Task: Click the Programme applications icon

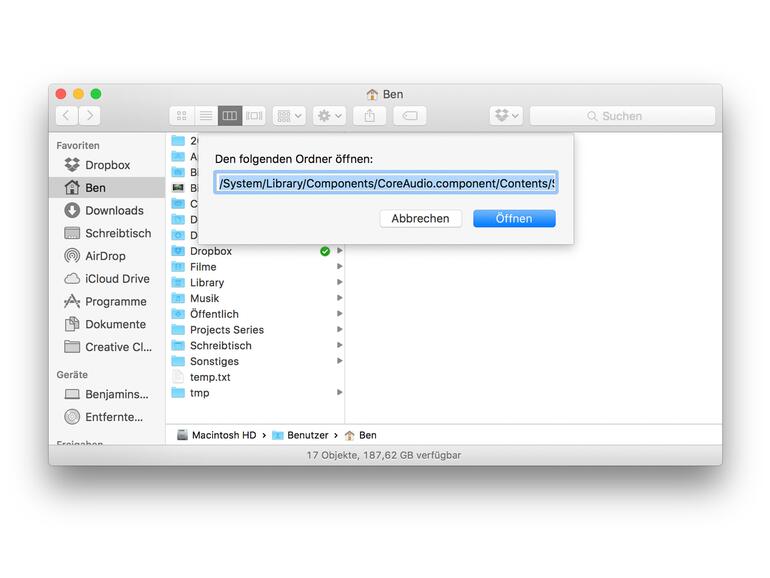Action: coord(72,302)
